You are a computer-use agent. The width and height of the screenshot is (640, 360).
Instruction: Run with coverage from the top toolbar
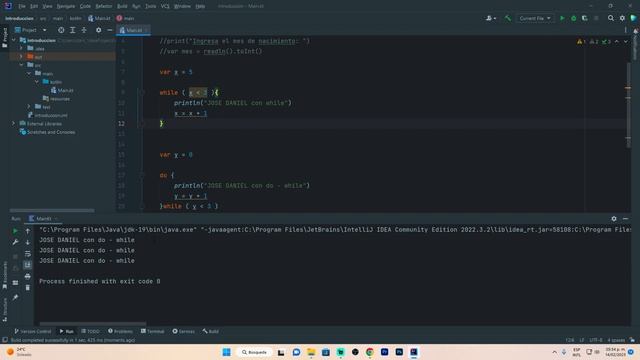point(584,18)
